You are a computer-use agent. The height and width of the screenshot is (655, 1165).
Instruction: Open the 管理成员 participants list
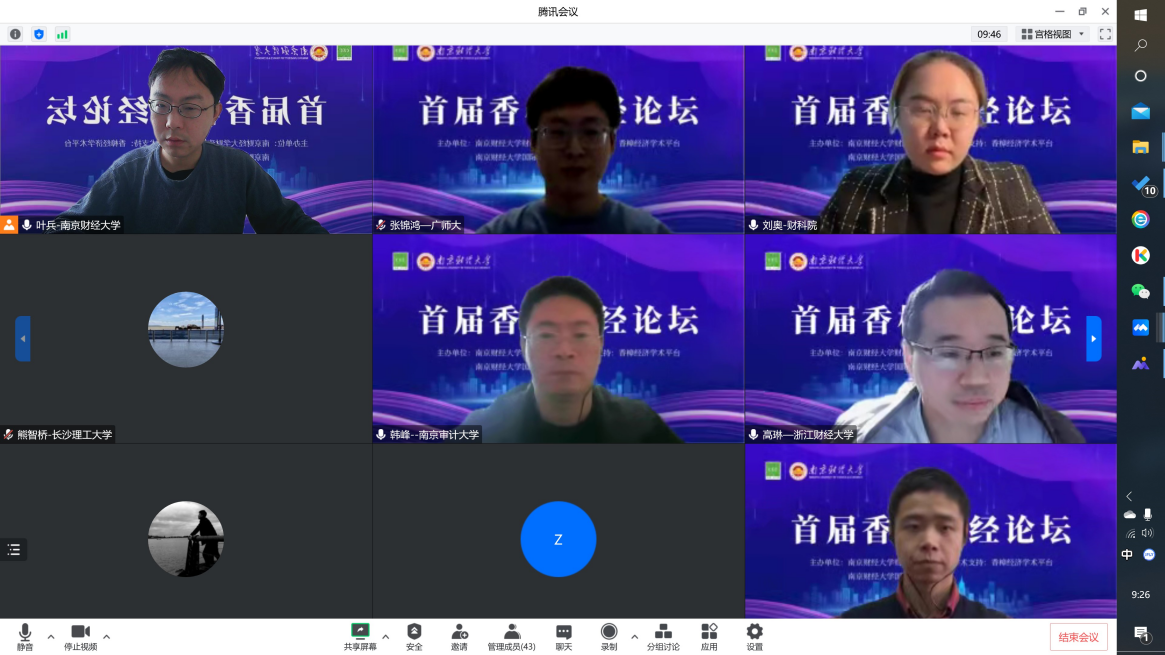click(512, 637)
